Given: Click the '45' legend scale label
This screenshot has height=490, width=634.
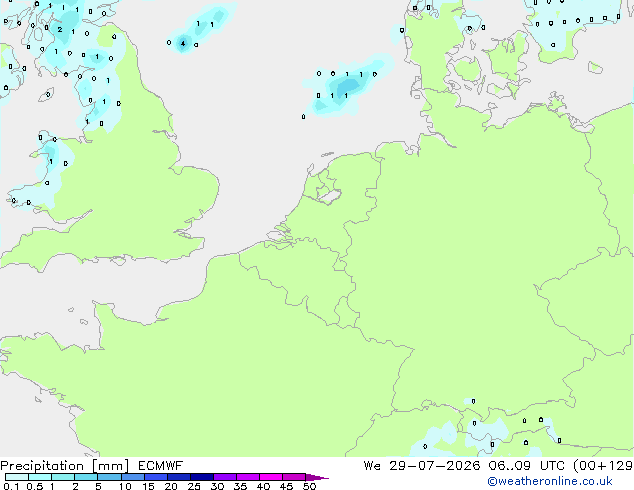Looking at the screenshot, I should (286, 486).
